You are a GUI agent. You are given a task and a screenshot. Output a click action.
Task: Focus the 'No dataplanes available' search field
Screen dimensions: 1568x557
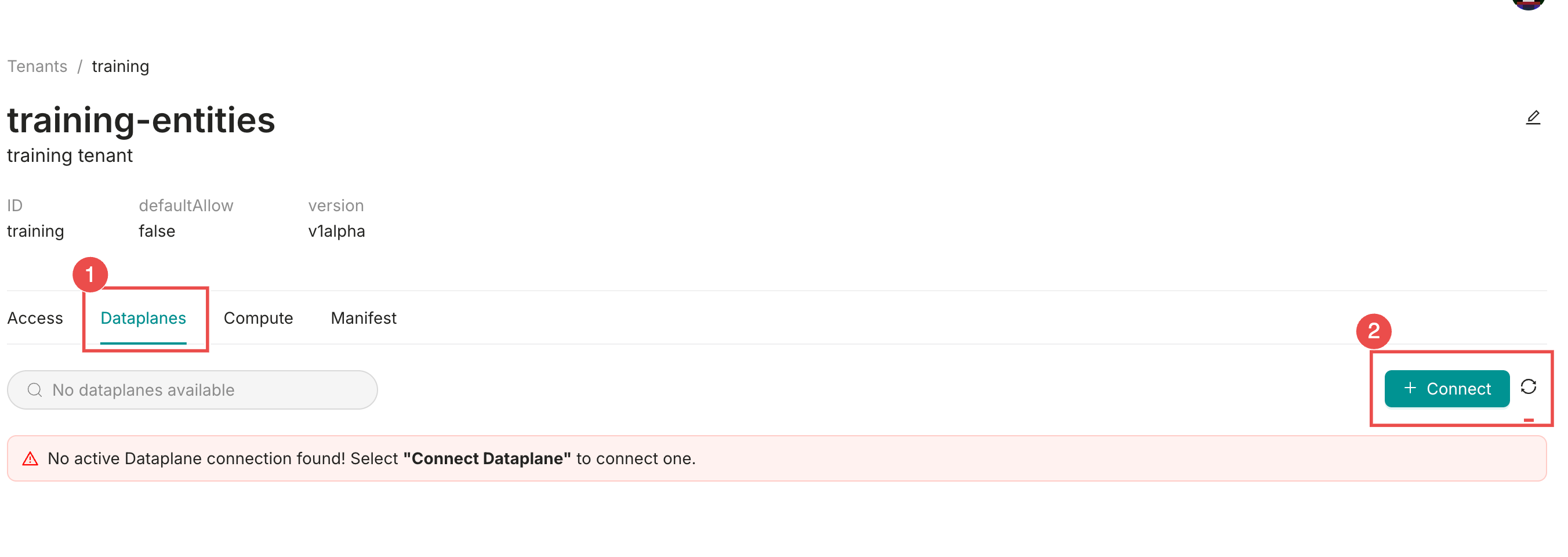[x=193, y=389]
